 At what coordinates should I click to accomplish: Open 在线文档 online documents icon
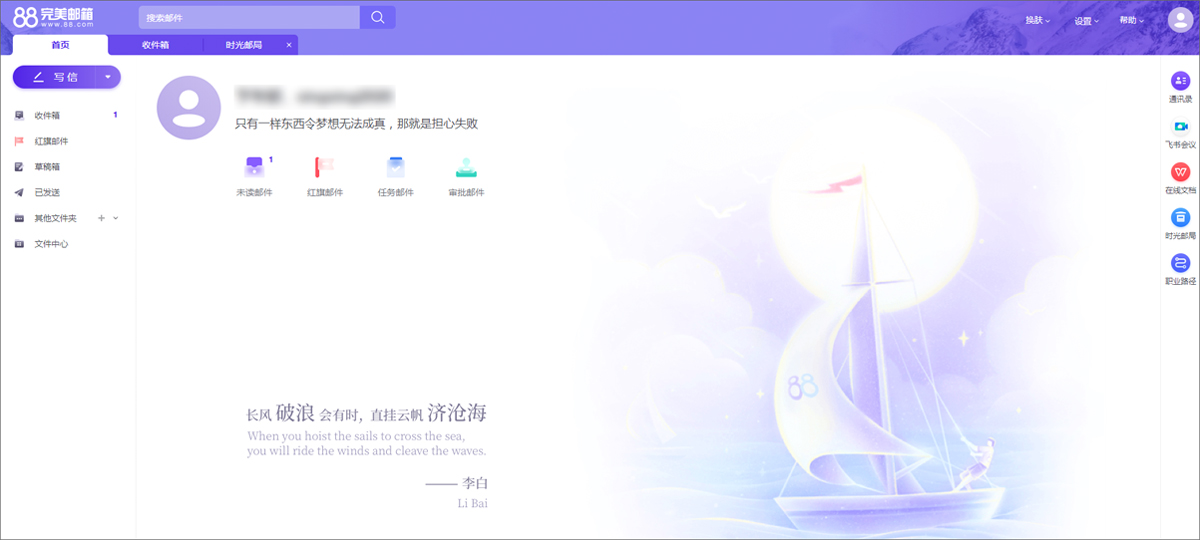click(1180, 172)
